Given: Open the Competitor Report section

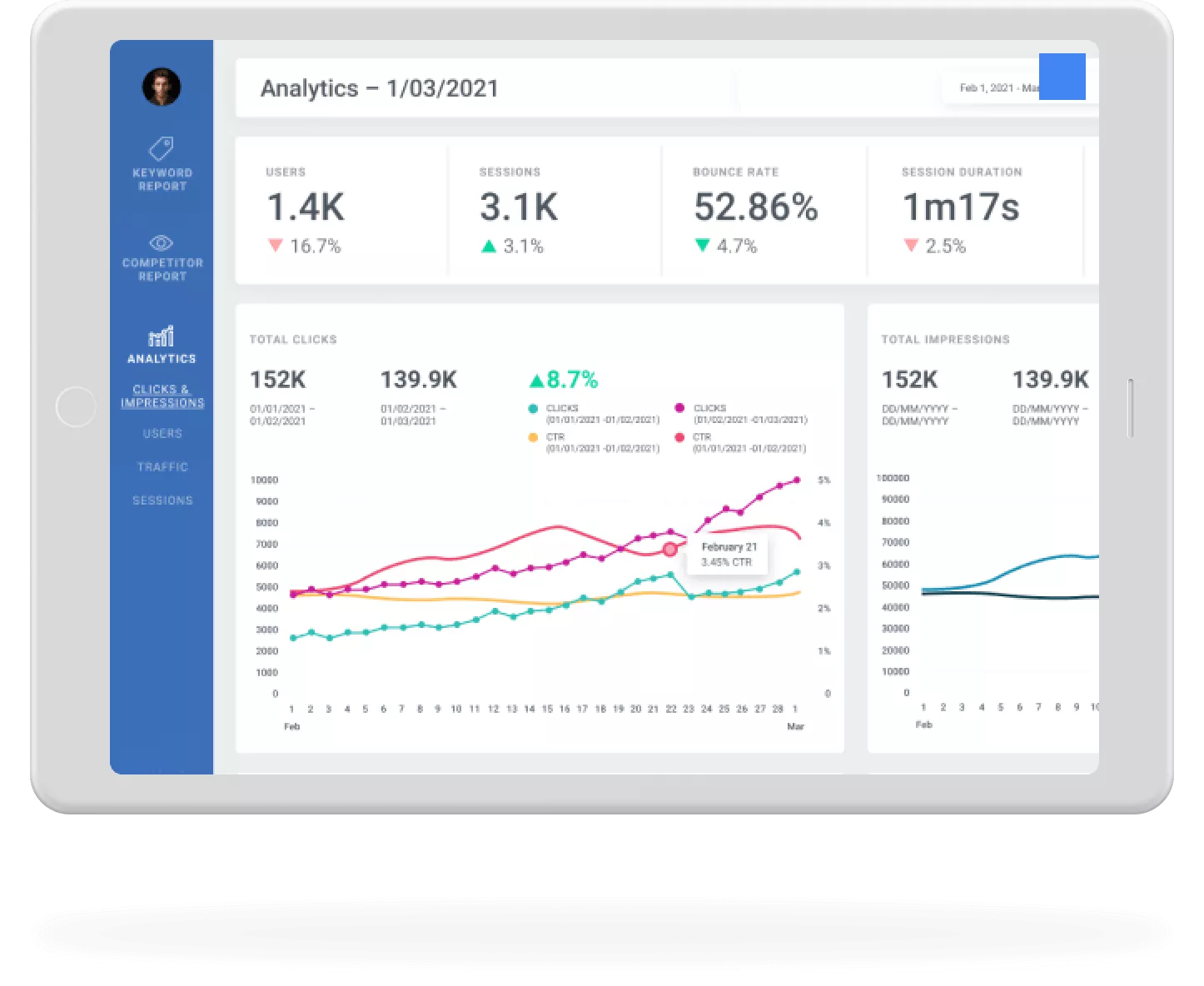Looking at the screenshot, I should coord(162,269).
